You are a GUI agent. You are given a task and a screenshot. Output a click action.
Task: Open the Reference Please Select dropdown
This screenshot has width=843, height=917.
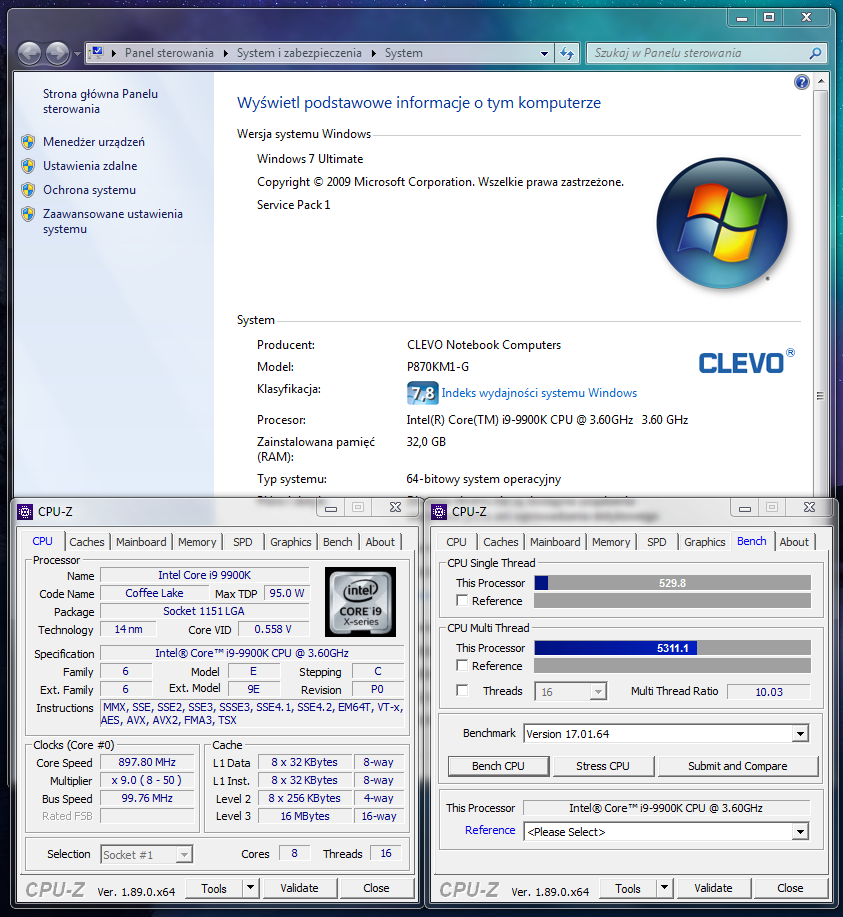[x=800, y=832]
